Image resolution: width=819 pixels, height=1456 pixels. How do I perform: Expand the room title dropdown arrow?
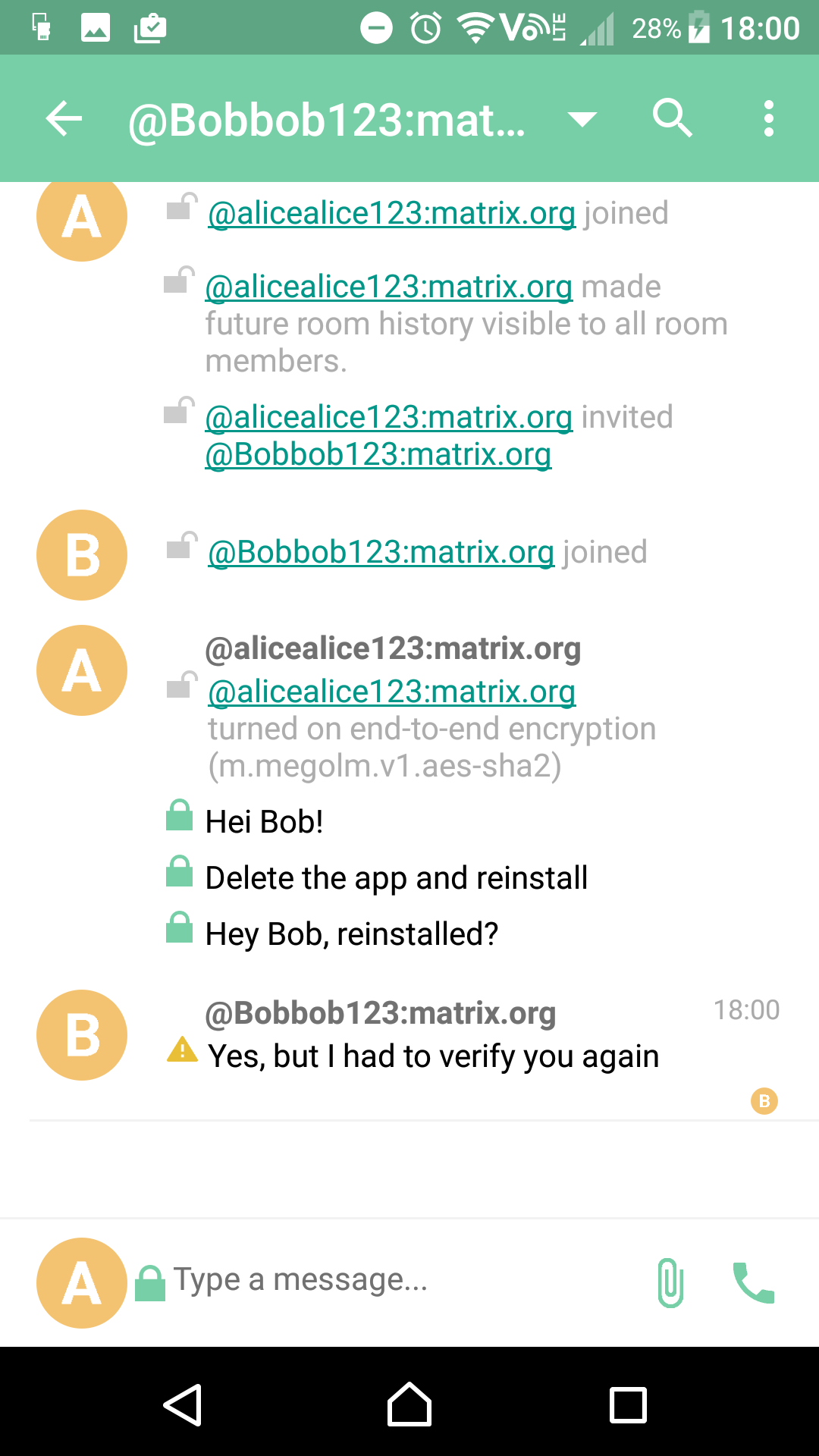click(x=582, y=119)
